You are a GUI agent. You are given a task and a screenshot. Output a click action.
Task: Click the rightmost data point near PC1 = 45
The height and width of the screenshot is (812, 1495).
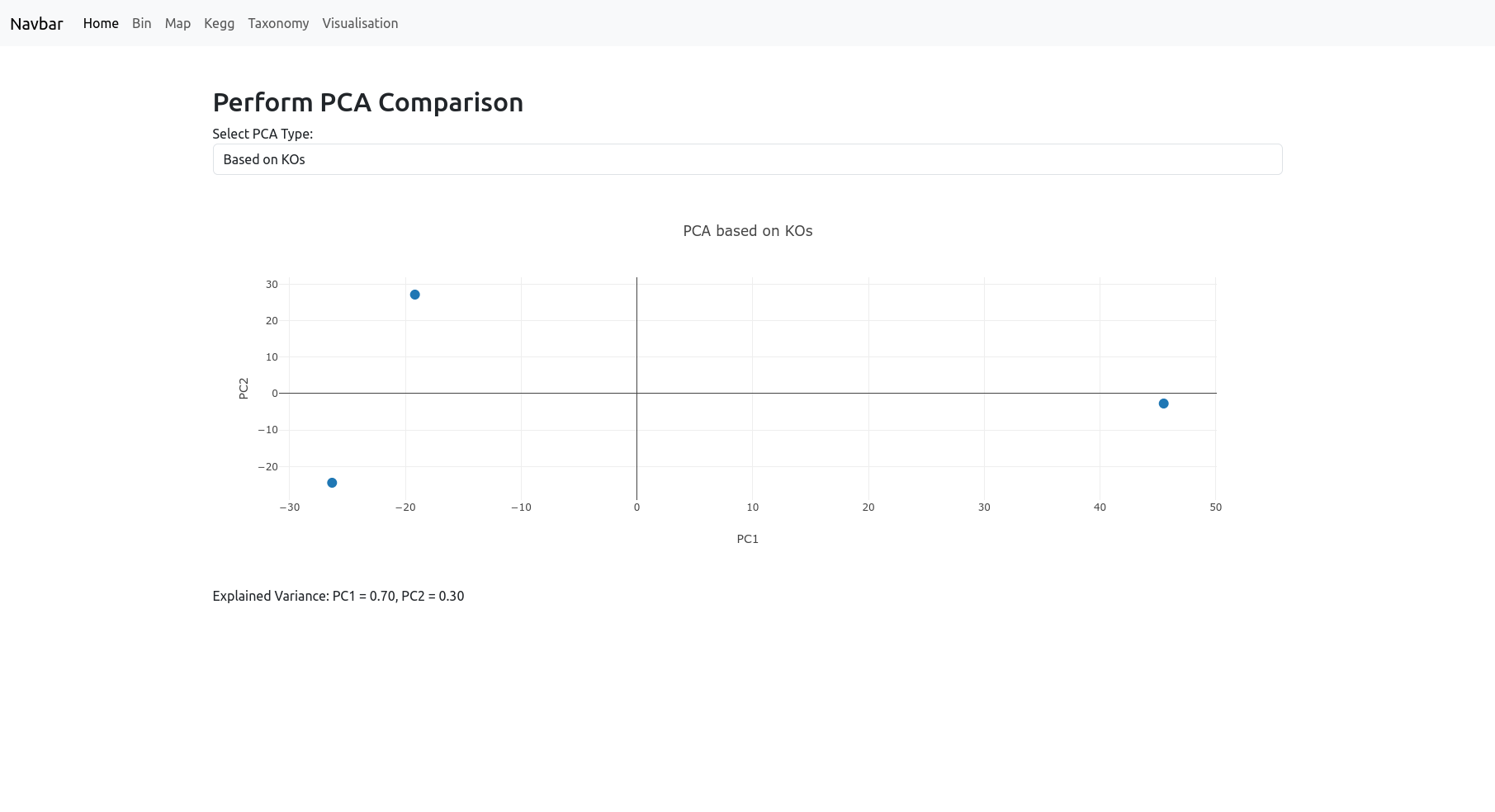tap(1163, 404)
